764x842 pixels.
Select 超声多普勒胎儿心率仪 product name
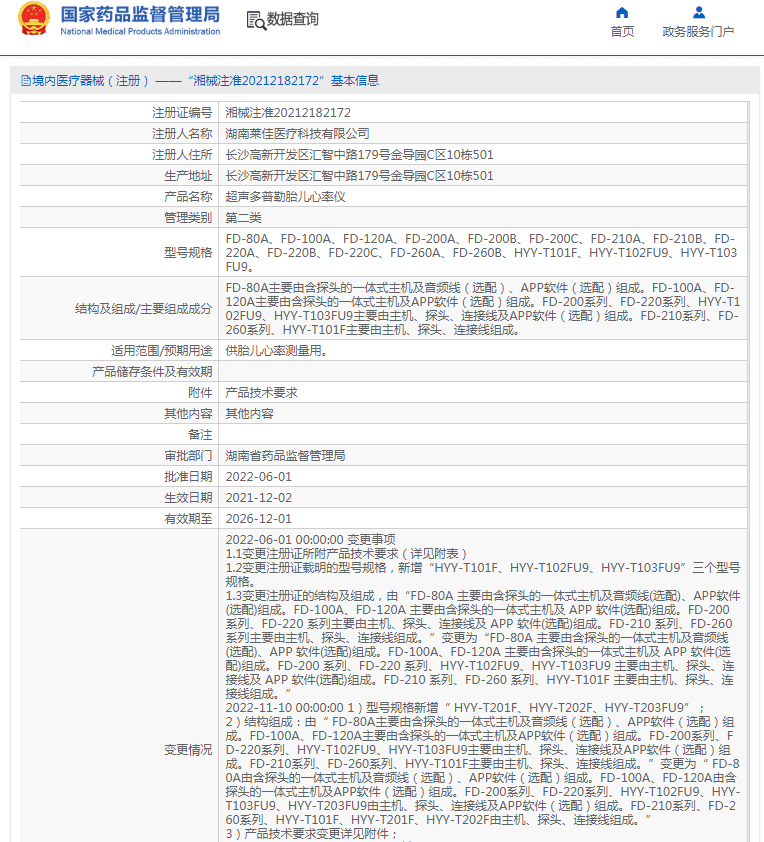[x=285, y=197]
